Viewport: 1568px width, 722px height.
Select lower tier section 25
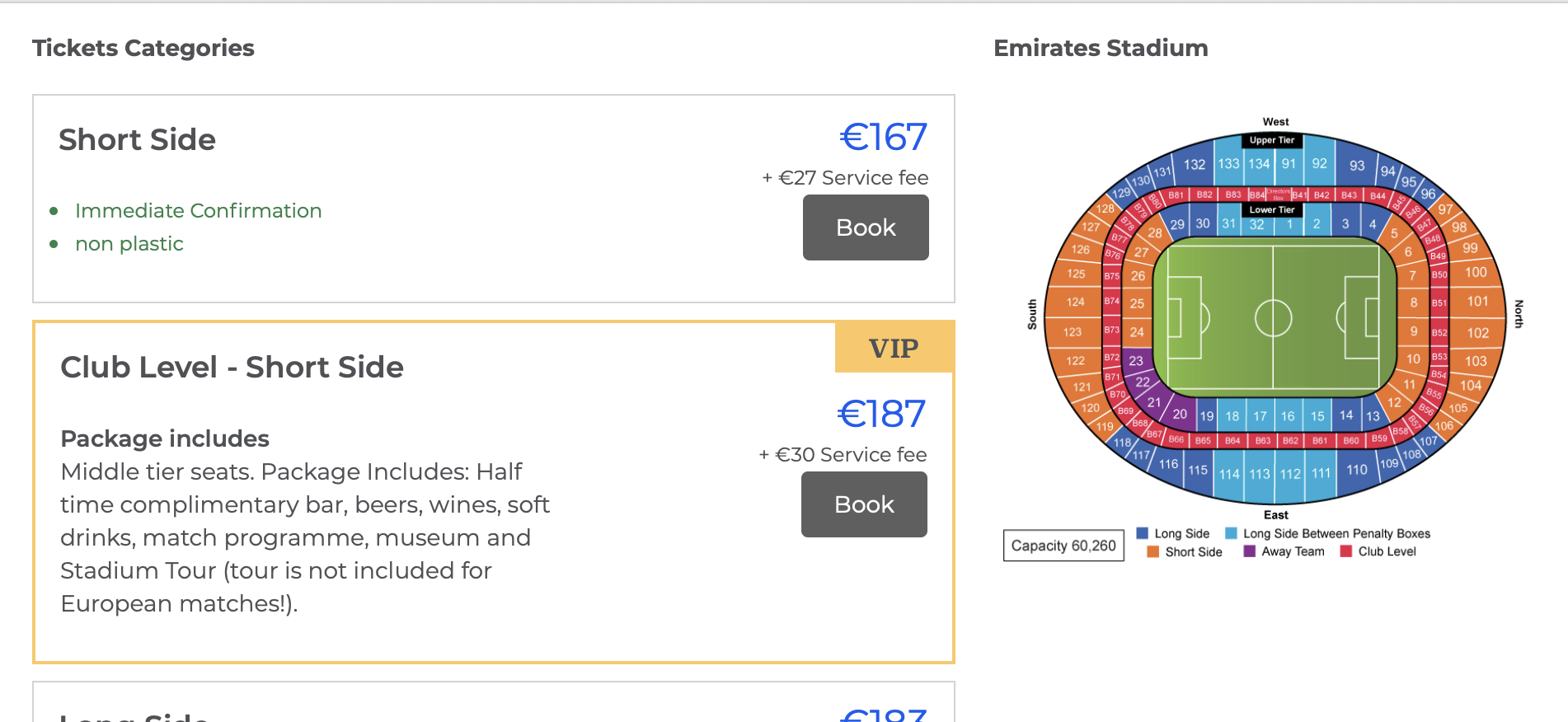click(x=1137, y=303)
